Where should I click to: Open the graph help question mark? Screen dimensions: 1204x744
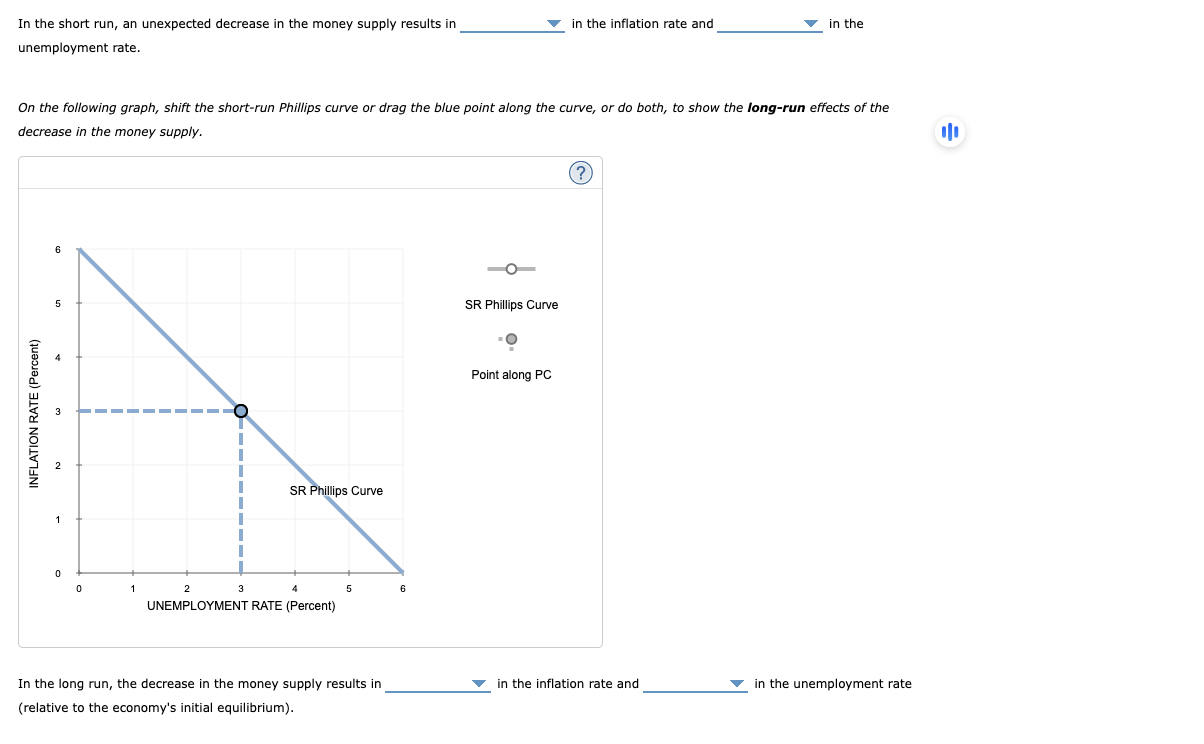pyautogui.click(x=581, y=172)
